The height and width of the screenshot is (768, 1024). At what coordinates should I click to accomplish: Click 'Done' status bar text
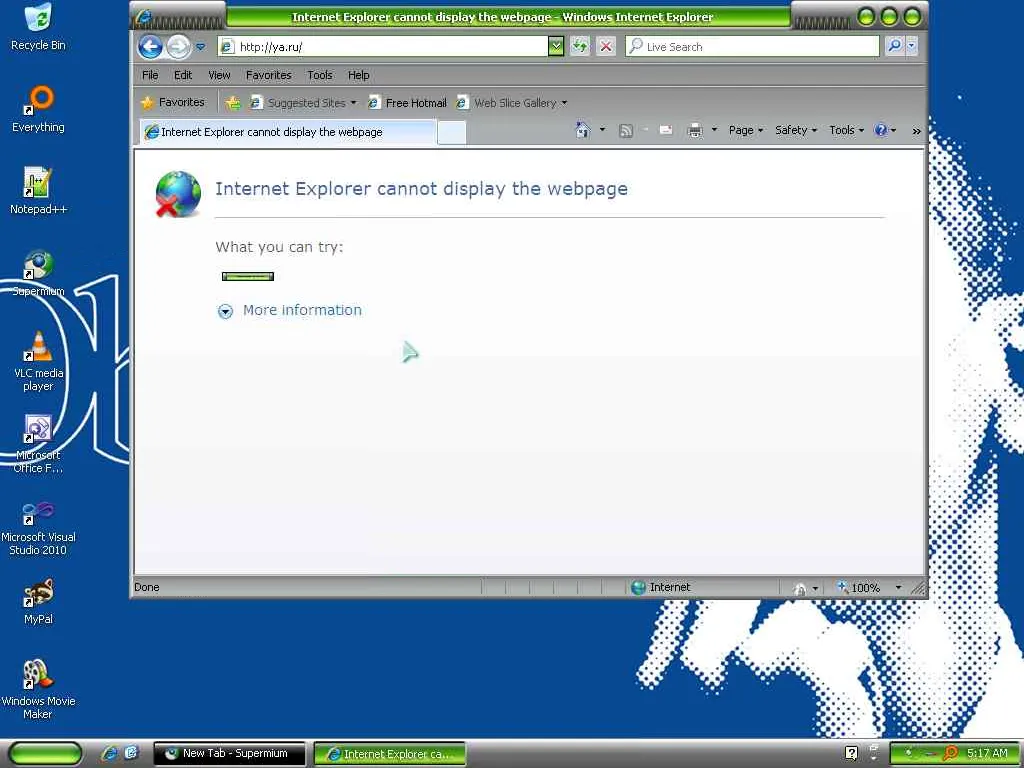click(x=147, y=587)
